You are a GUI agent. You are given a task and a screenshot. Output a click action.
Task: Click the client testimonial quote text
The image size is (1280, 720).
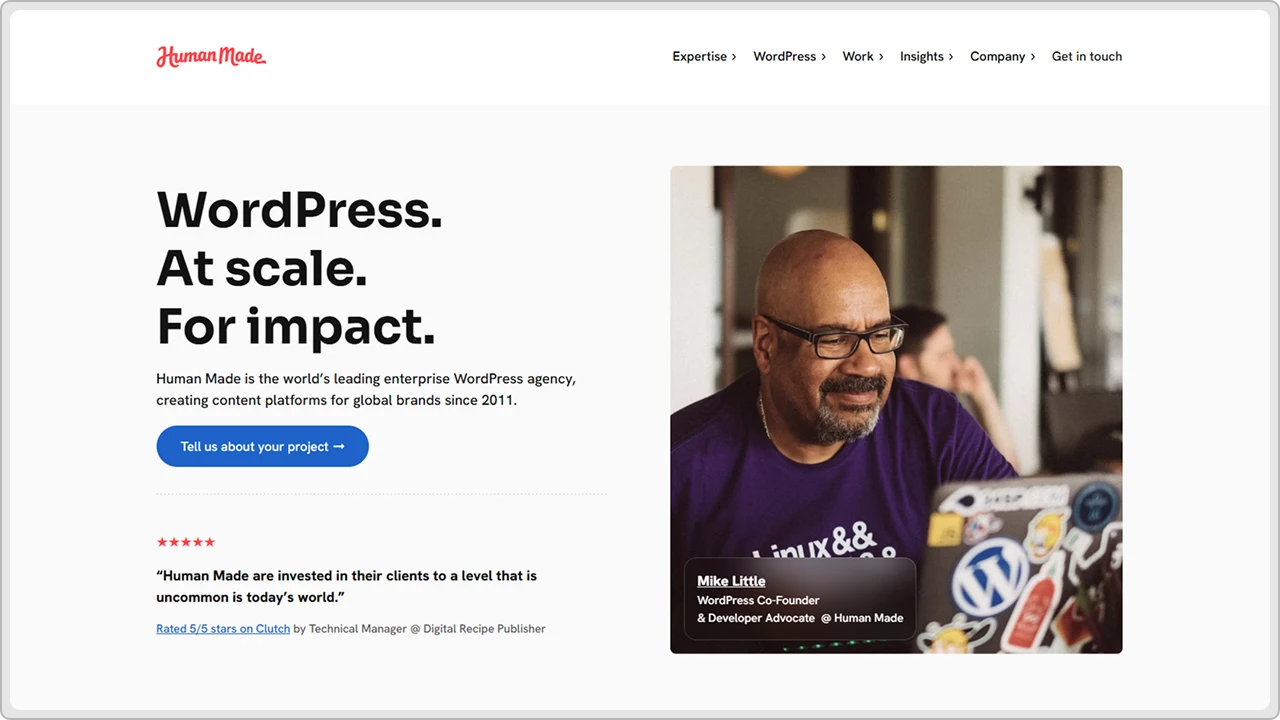pos(346,586)
